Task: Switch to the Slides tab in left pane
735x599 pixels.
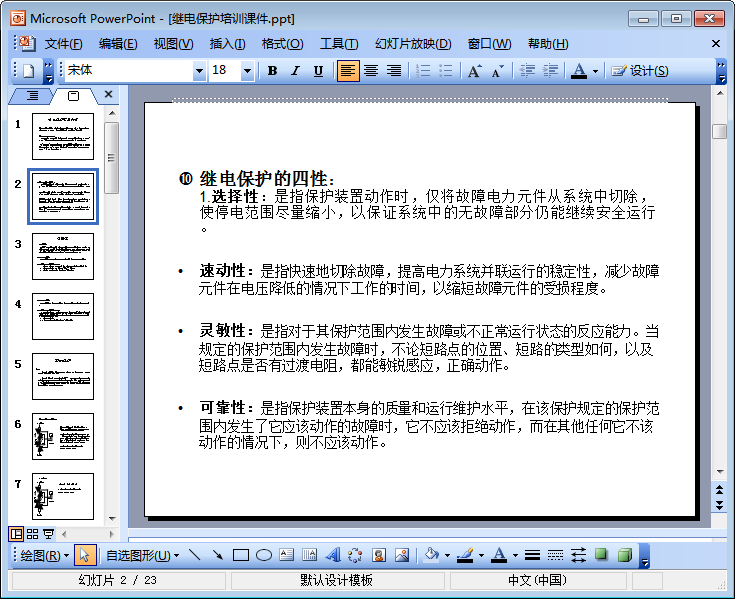Action: point(74,96)
